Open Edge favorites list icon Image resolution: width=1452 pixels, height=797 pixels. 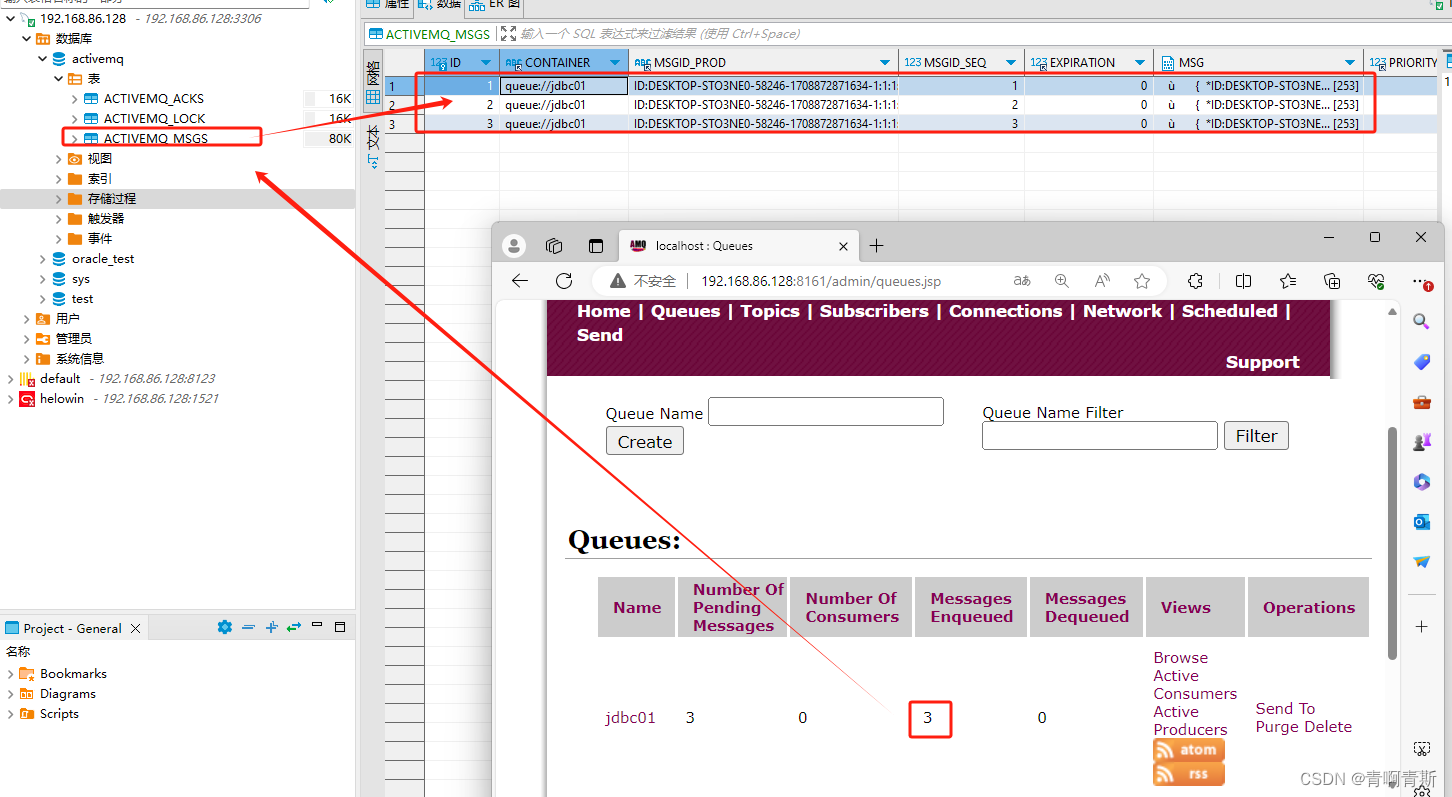click(1288, 281)
